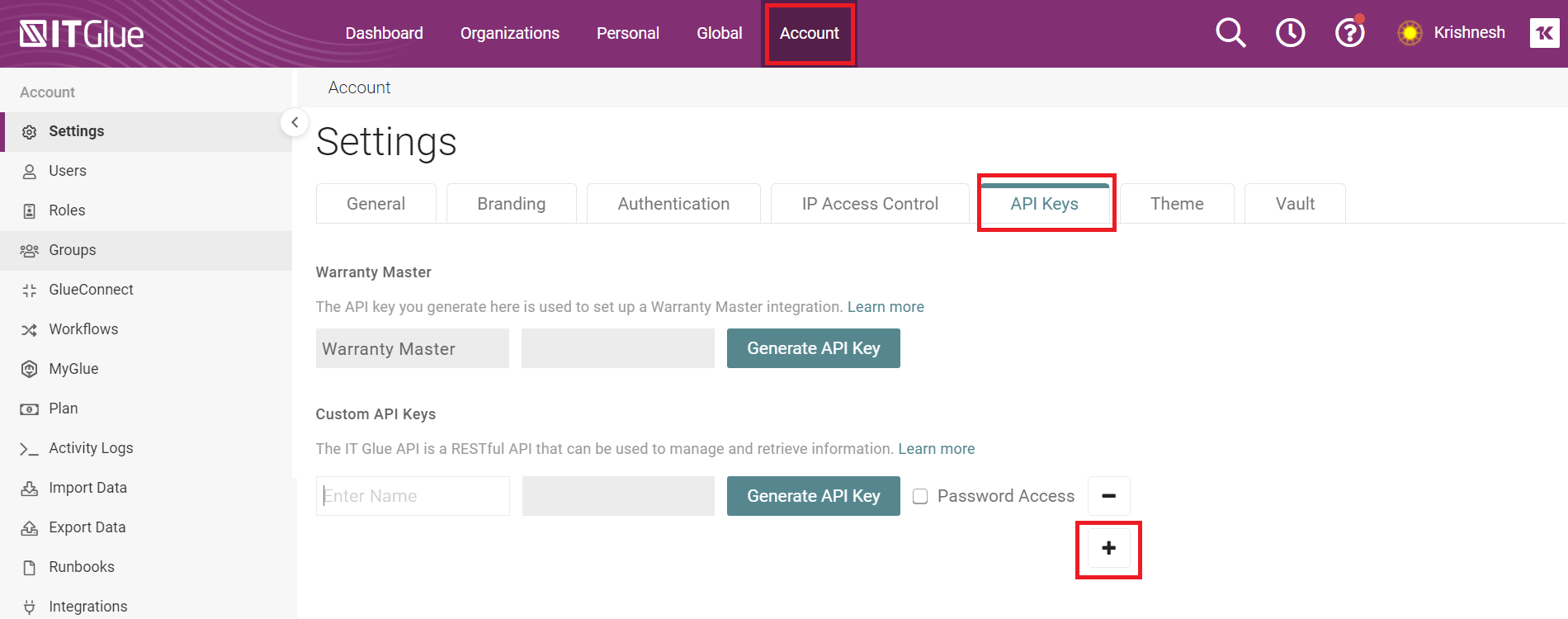Select Account in top navigation
The height and width of the screenshot is (619, 1568).
pyautogui.click(x=810, y=33)
